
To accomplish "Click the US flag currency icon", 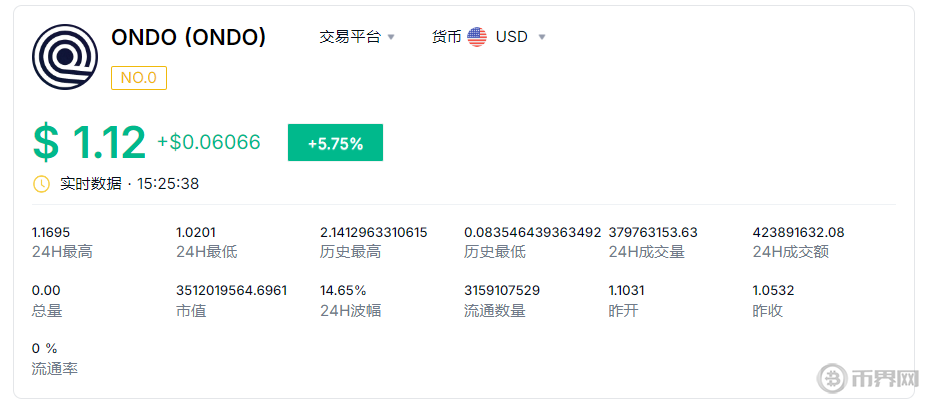I will pos(477,37).
